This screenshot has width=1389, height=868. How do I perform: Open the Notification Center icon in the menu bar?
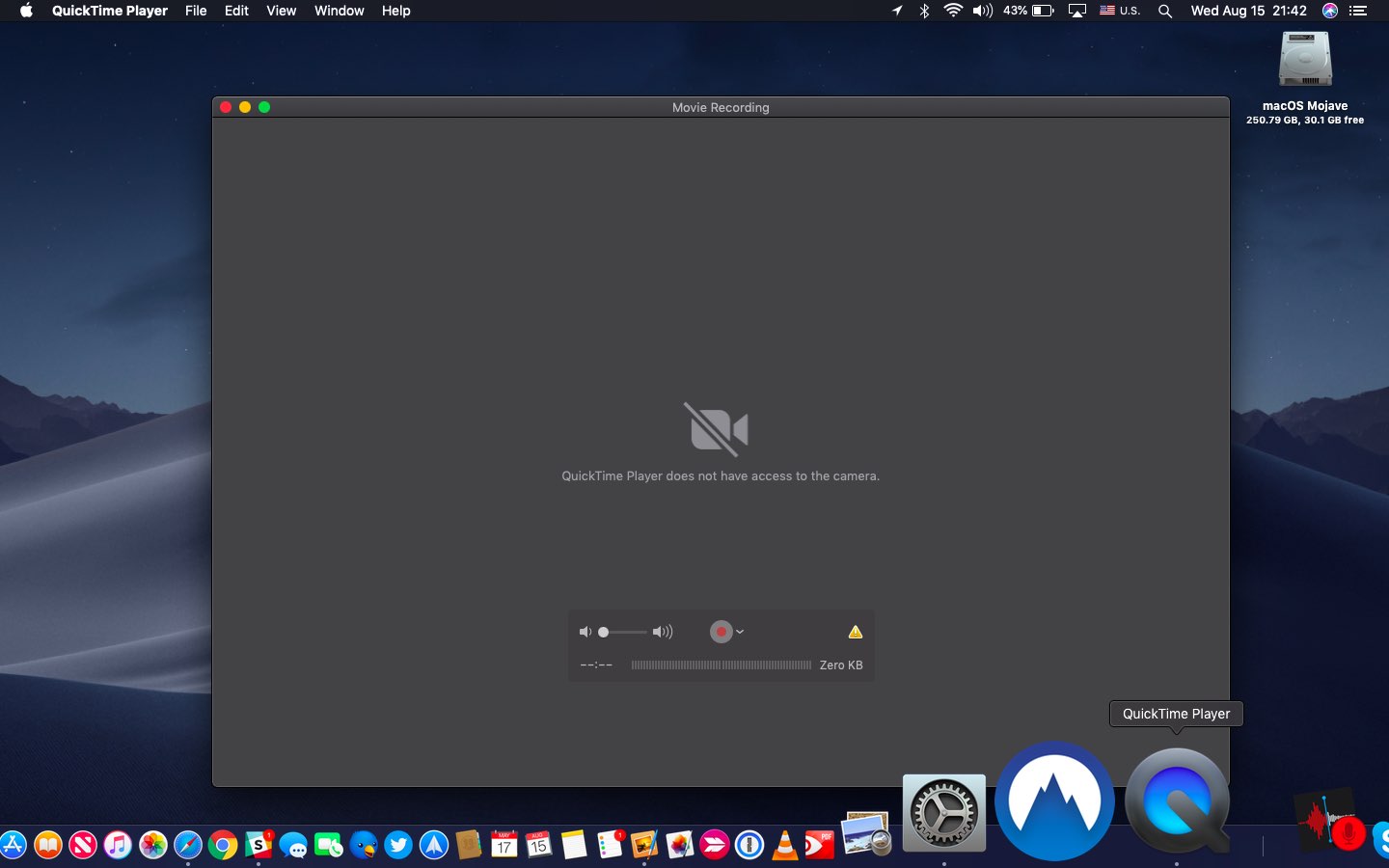coord(1358,11)
